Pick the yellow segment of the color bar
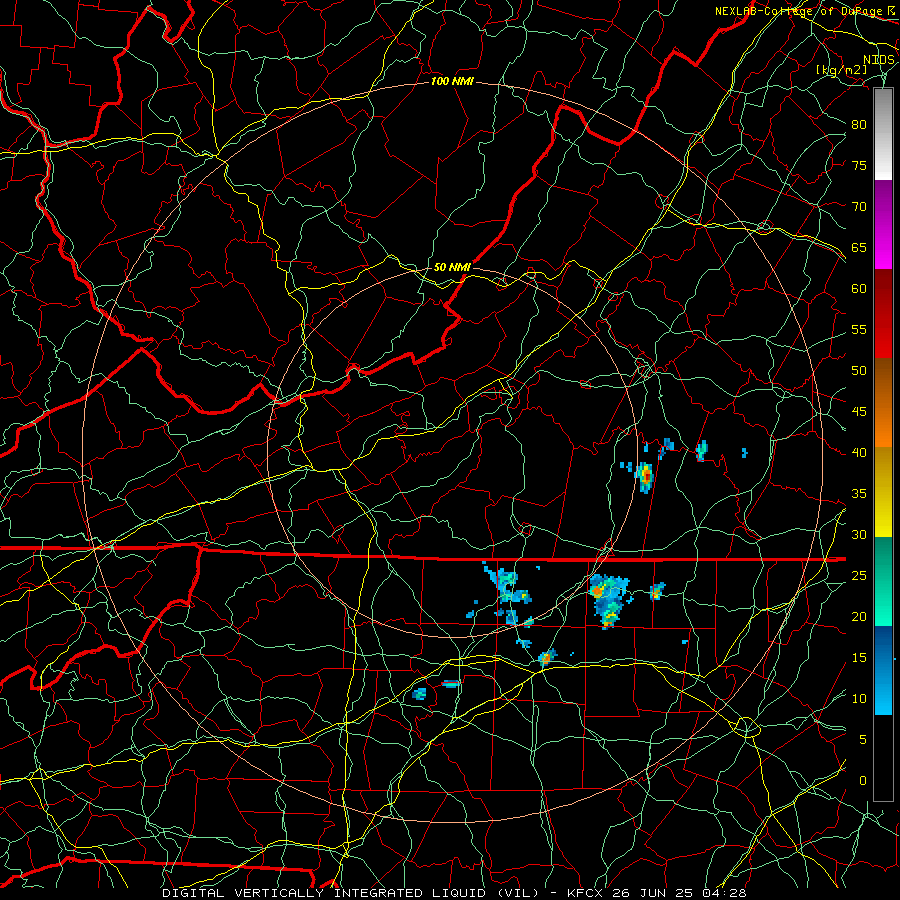The image size is (900, 900). click(883, 492)
